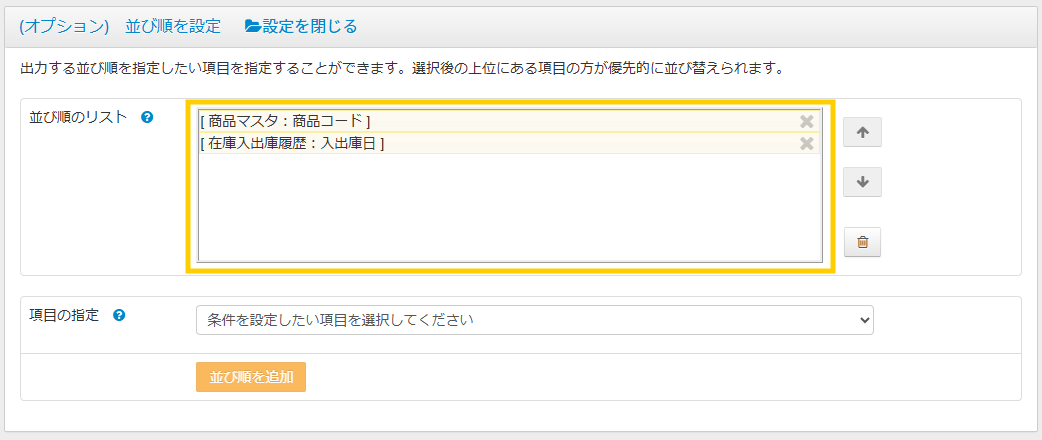Click the 並び順を設定 header title
Screen dimensions: 1042x440
pos(173,26)
